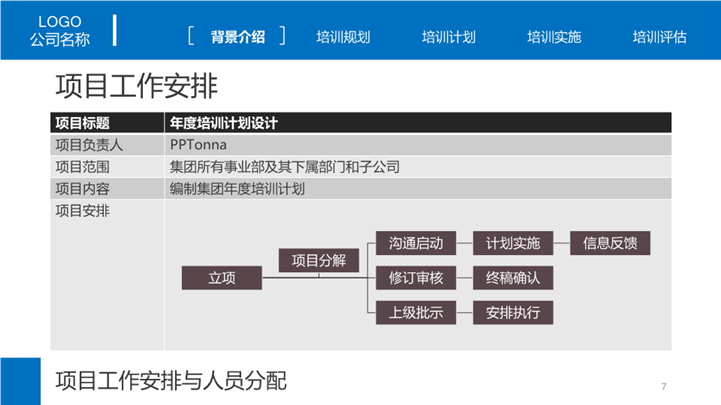Viewport: 721px width, 405px height.
Task: Open the 培训评估 tab
Action: point(659,37)
